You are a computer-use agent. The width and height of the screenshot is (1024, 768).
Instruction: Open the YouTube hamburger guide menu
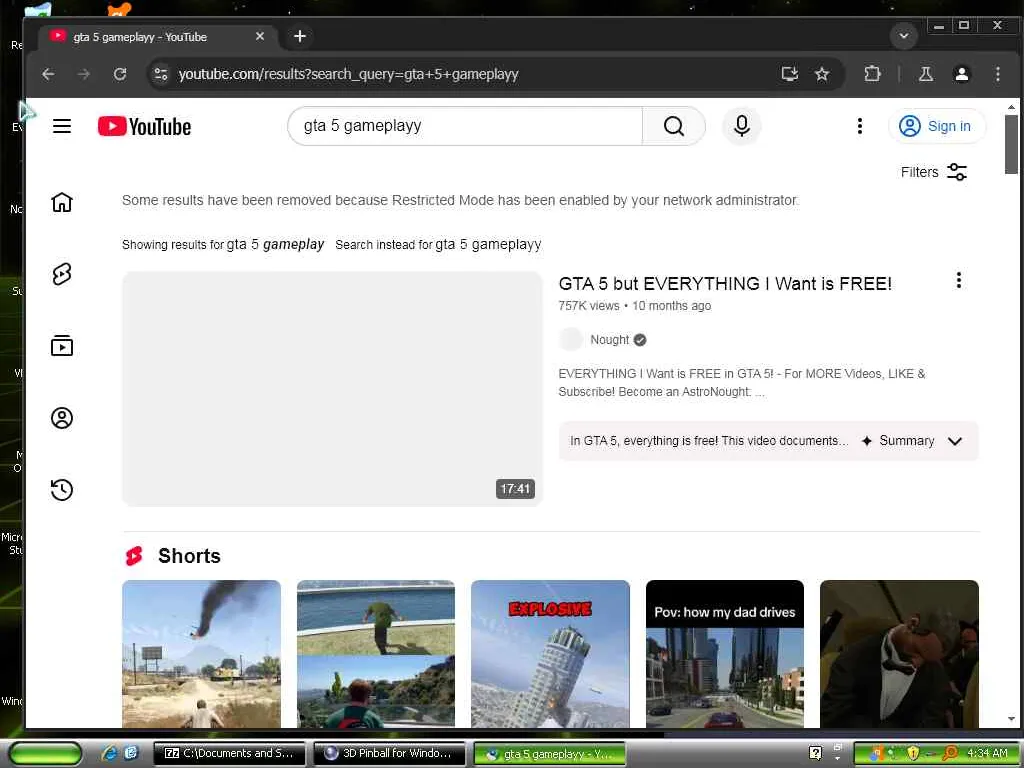(x=62, y=126)
